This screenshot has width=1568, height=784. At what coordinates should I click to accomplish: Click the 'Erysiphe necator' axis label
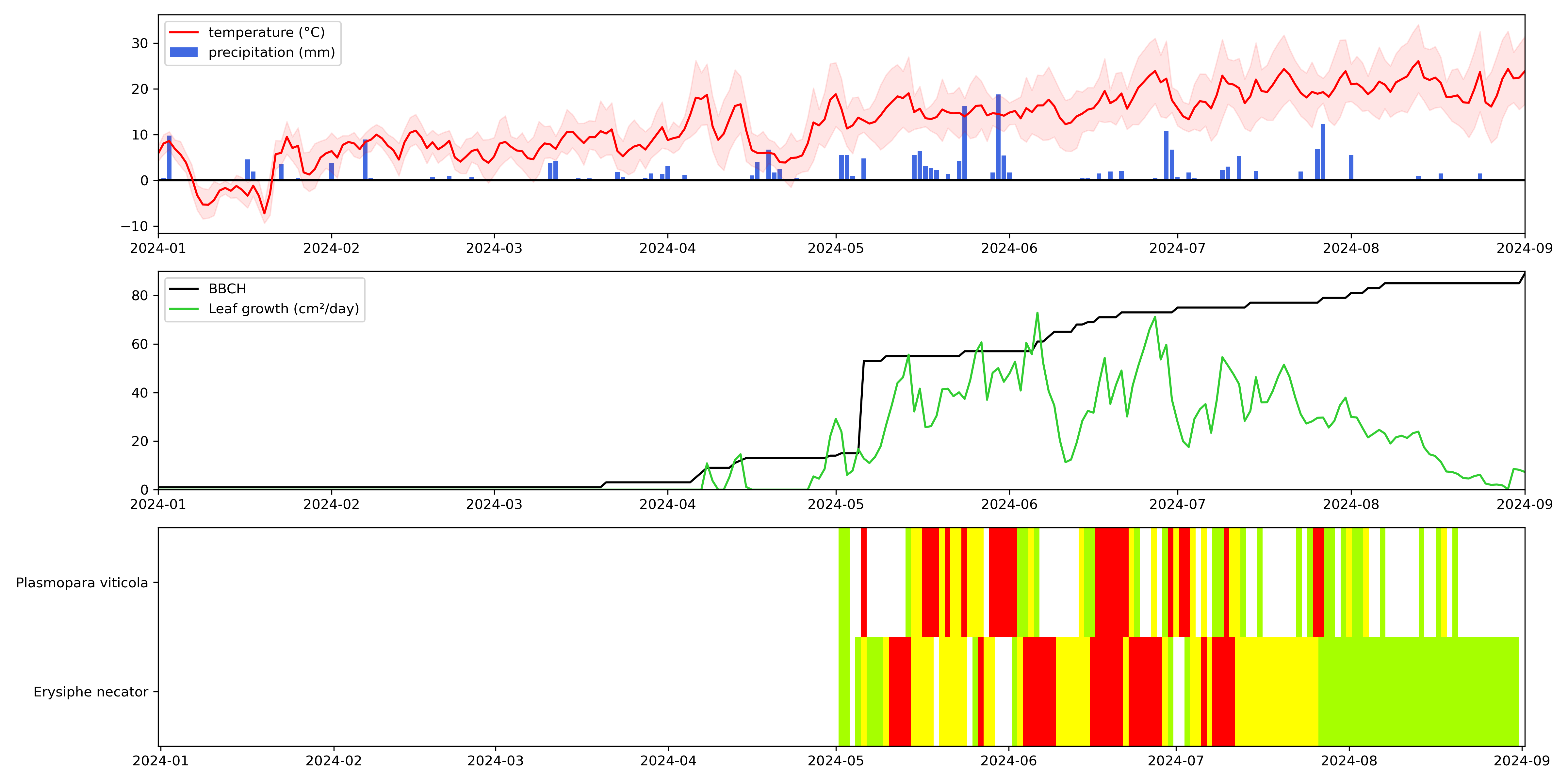[91, 692]
